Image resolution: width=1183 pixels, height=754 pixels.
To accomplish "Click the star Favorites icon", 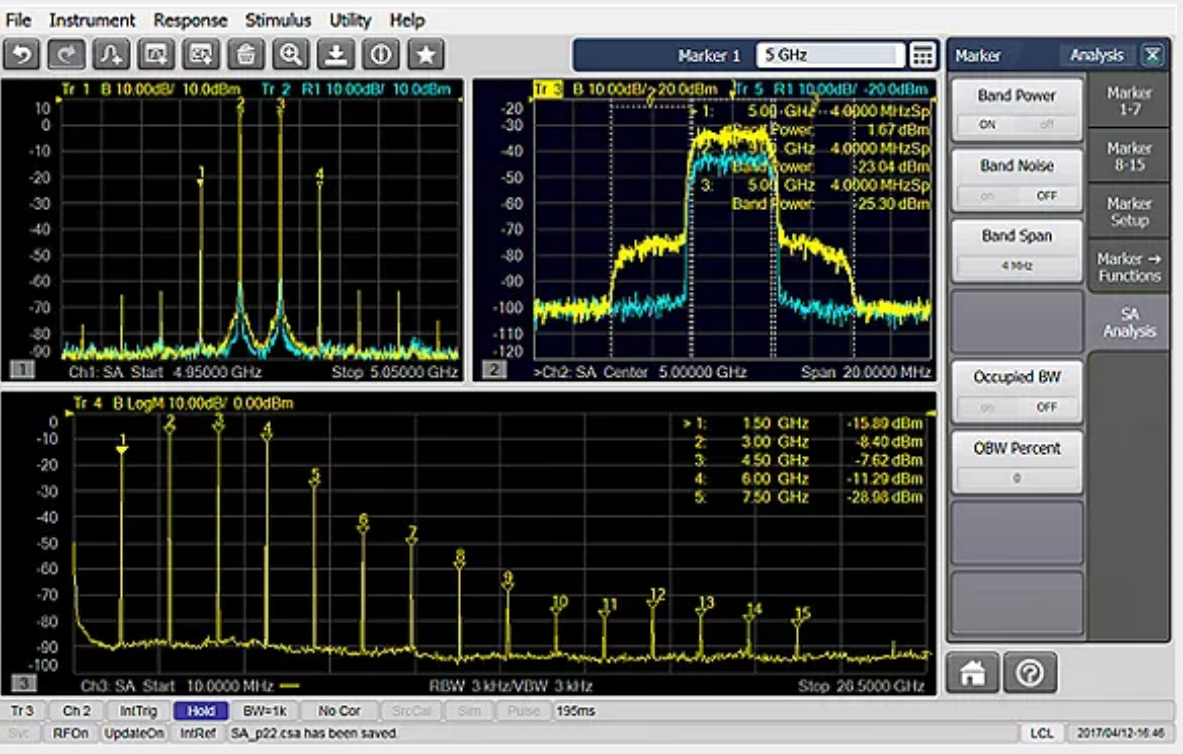I will pos(427,54).
